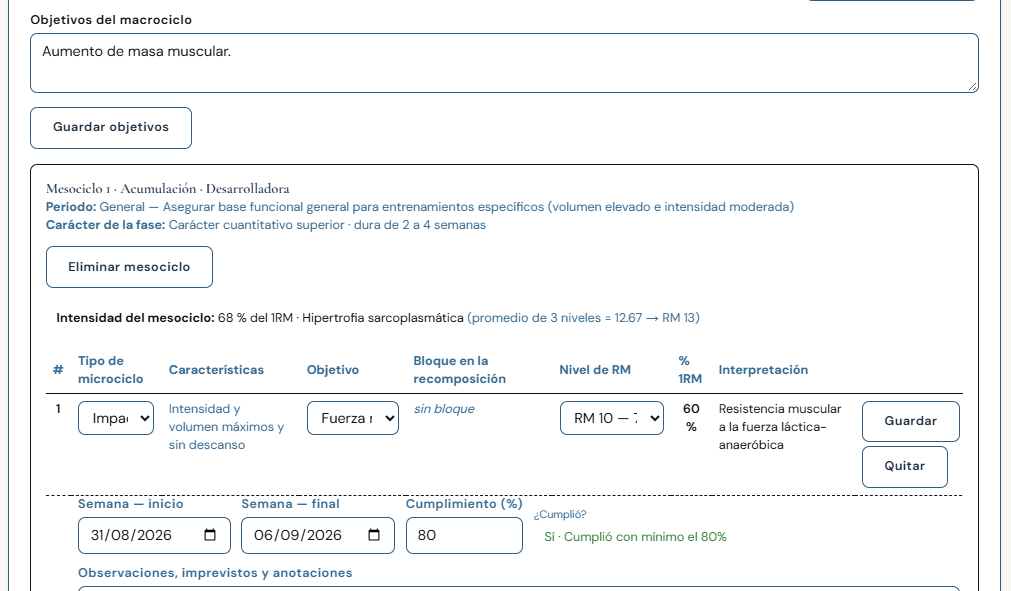Click 'Observaciones, imprevistos y anotaciones' label
The width and height of the screenshot is (1011, 591).
click(x=215, y=573)
